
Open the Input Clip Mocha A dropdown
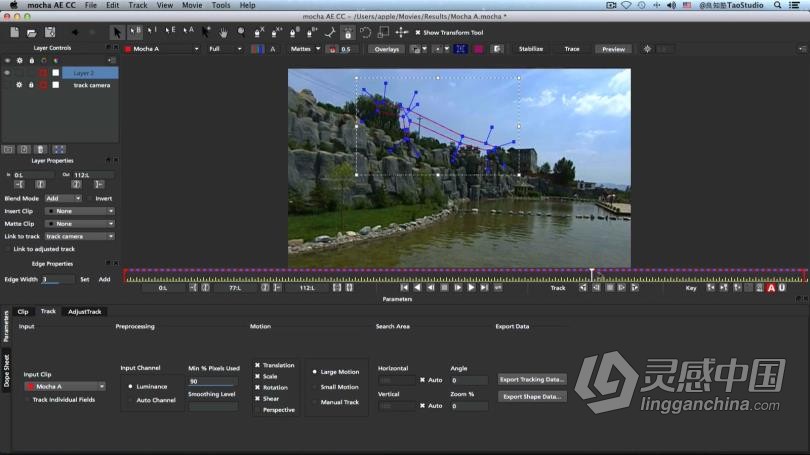[x=65, y=386]
